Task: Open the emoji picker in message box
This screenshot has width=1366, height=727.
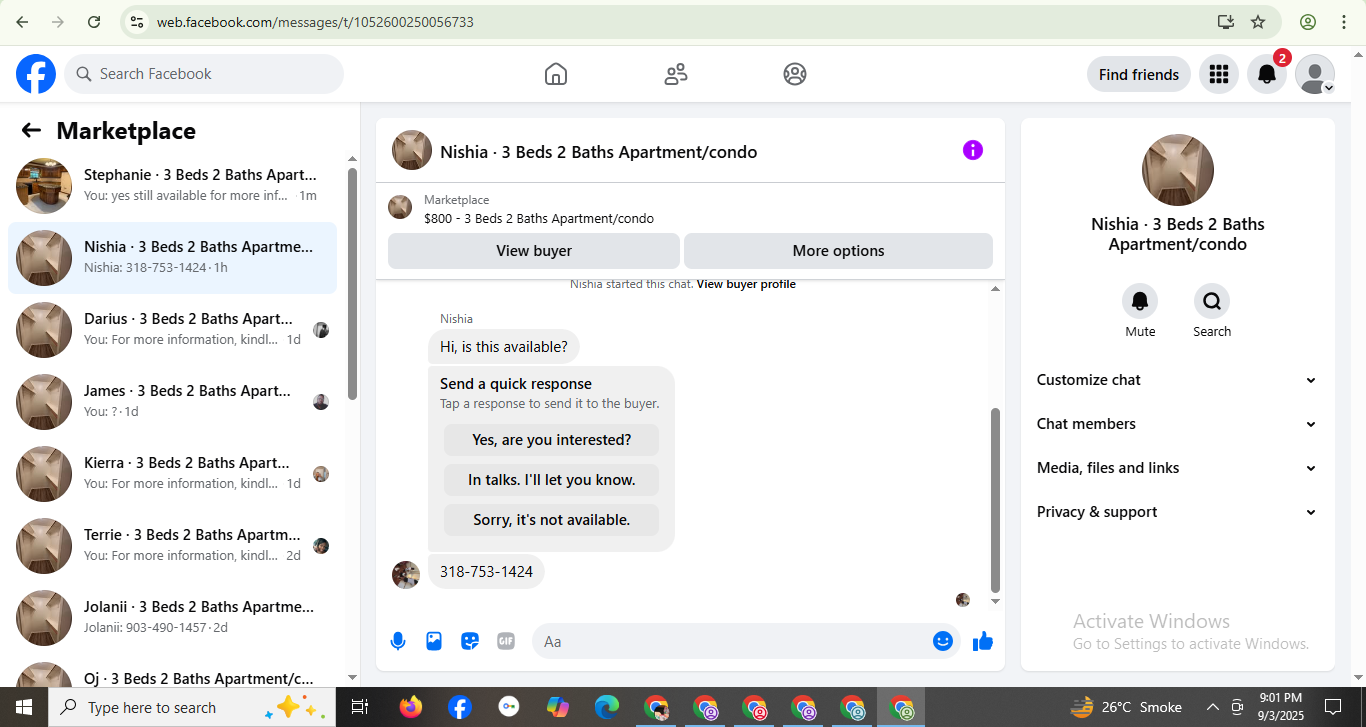Action: coord(943,641)
